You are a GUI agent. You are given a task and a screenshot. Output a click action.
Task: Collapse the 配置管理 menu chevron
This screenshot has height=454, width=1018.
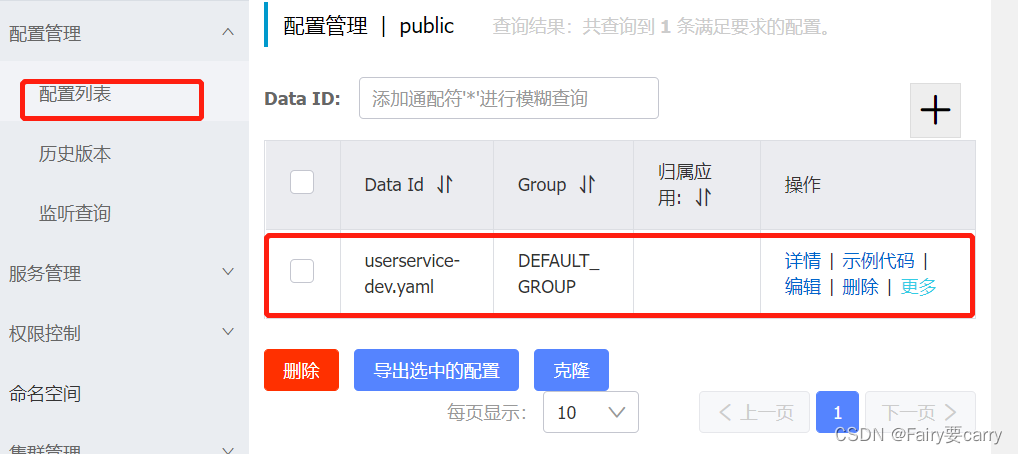pos(228,32)
